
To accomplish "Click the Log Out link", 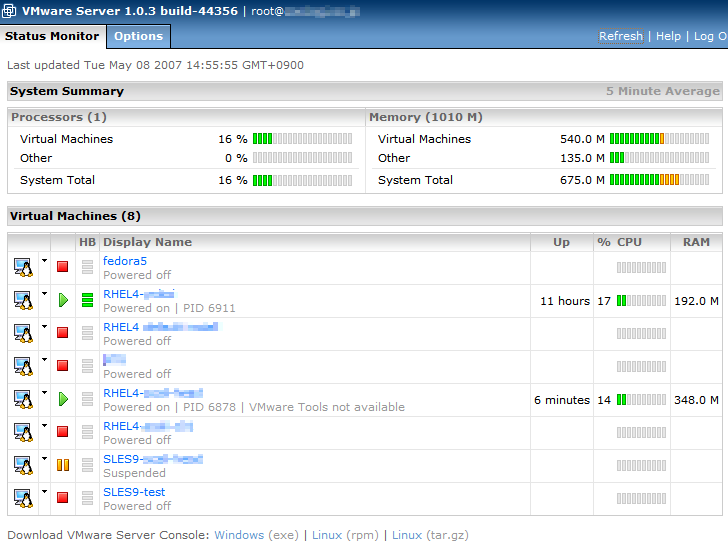I will (x=711, y=36).
